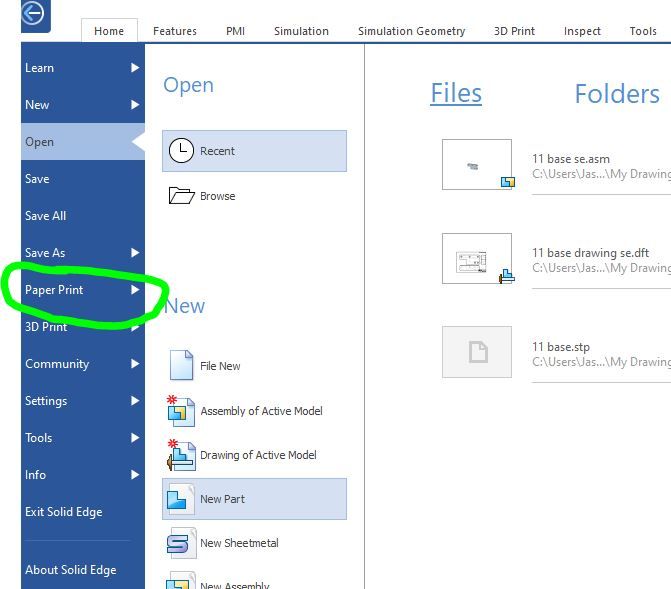
Task: Expand the Info submenu arrow
Action: pyautogui.click(x=135, y=475)
